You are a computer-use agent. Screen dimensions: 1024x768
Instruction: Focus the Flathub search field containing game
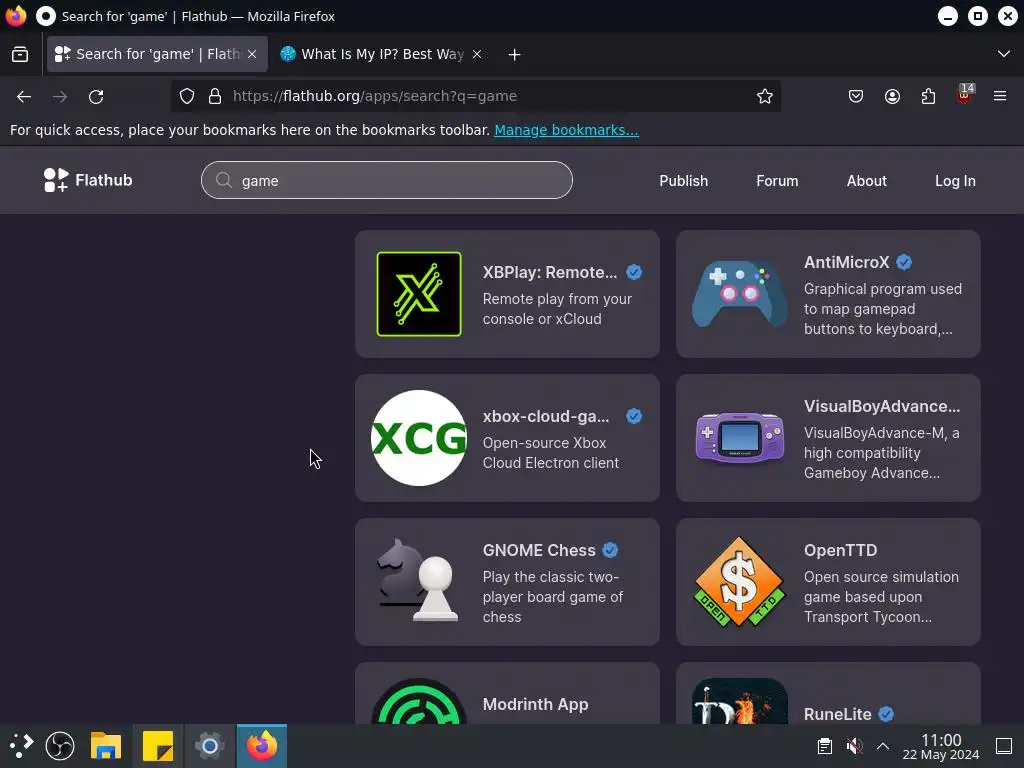coord(387,180)
